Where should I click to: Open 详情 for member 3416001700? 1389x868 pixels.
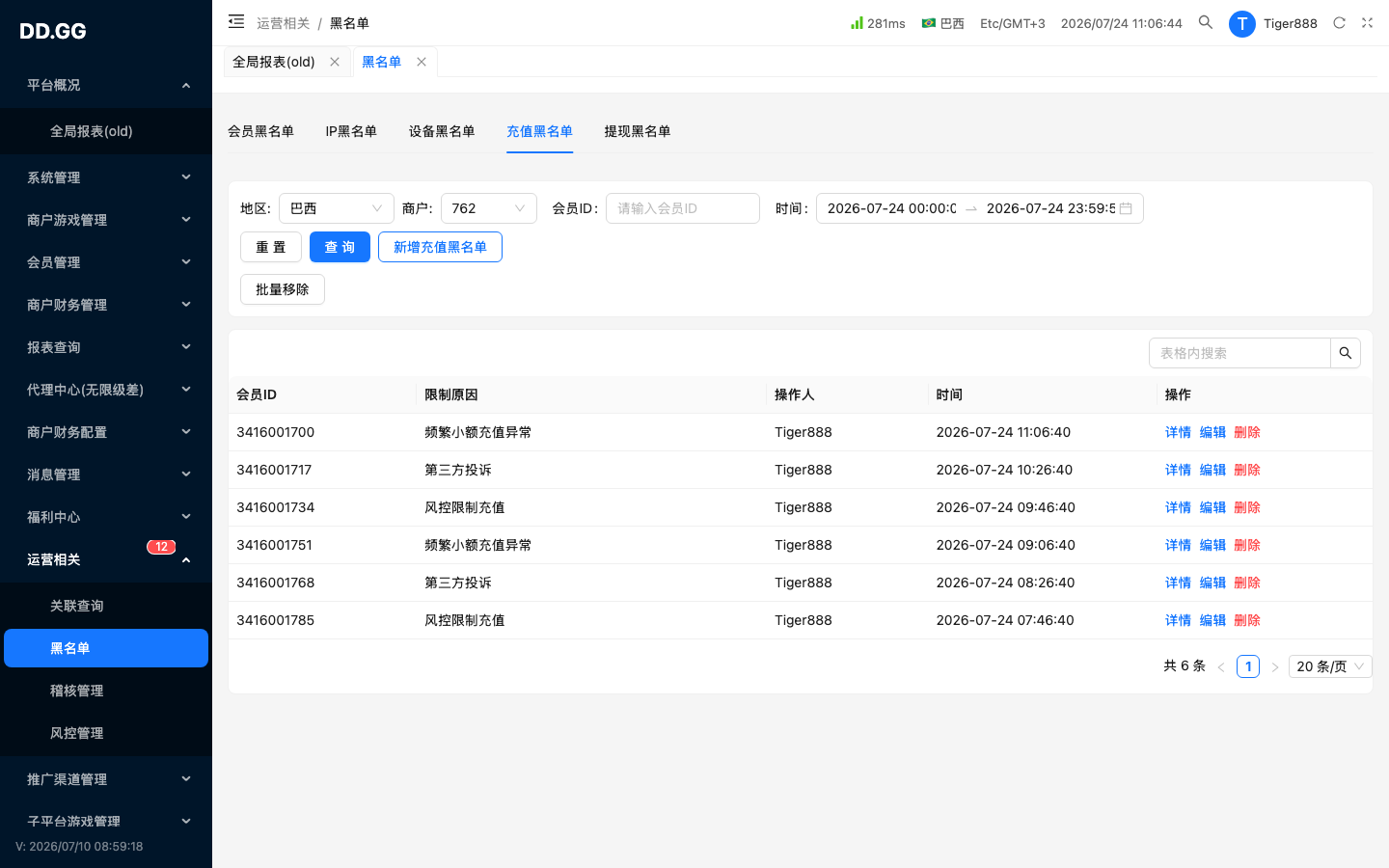1178,432
